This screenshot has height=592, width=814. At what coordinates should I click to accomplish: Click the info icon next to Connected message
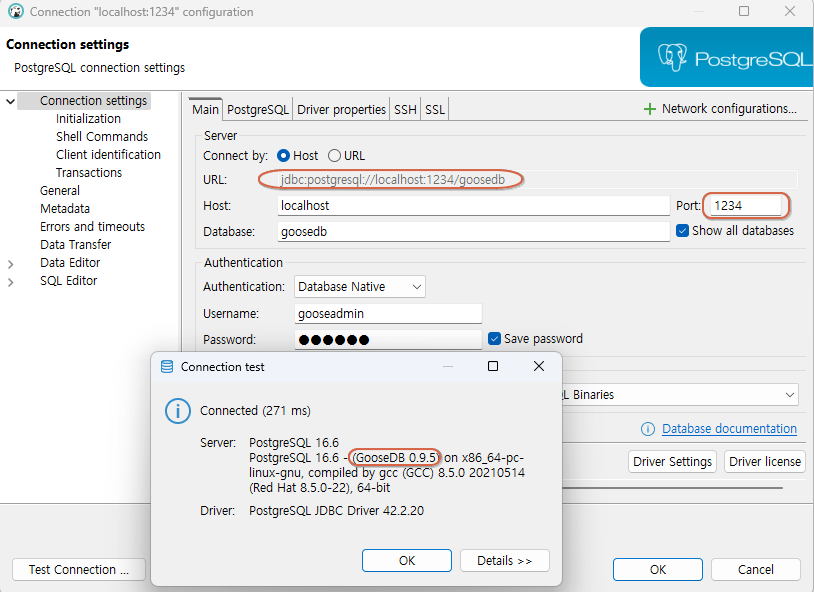coord(178,411)
